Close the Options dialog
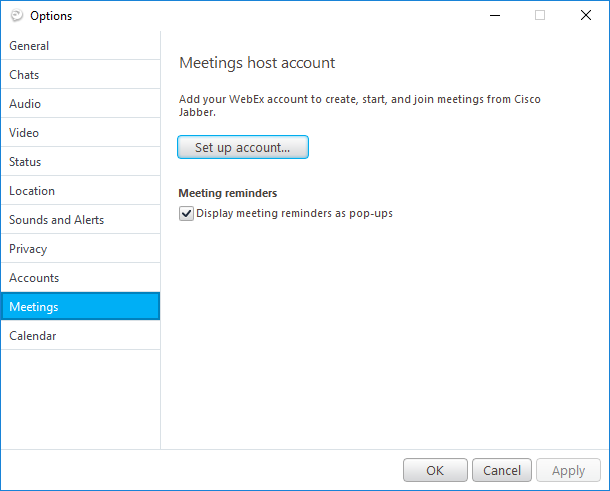 [585, 16]
